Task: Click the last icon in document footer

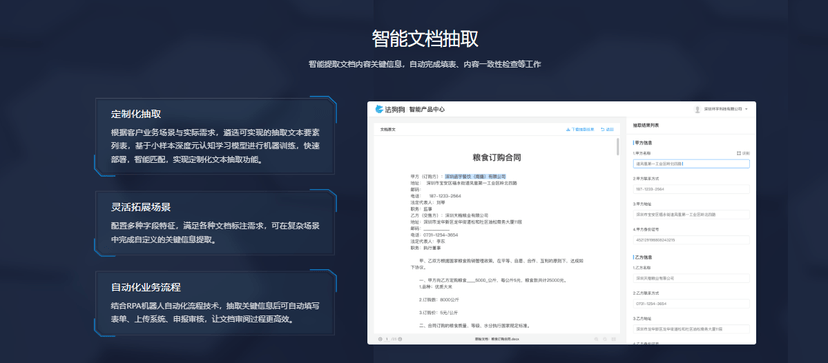Action: [x=613, y=339]
